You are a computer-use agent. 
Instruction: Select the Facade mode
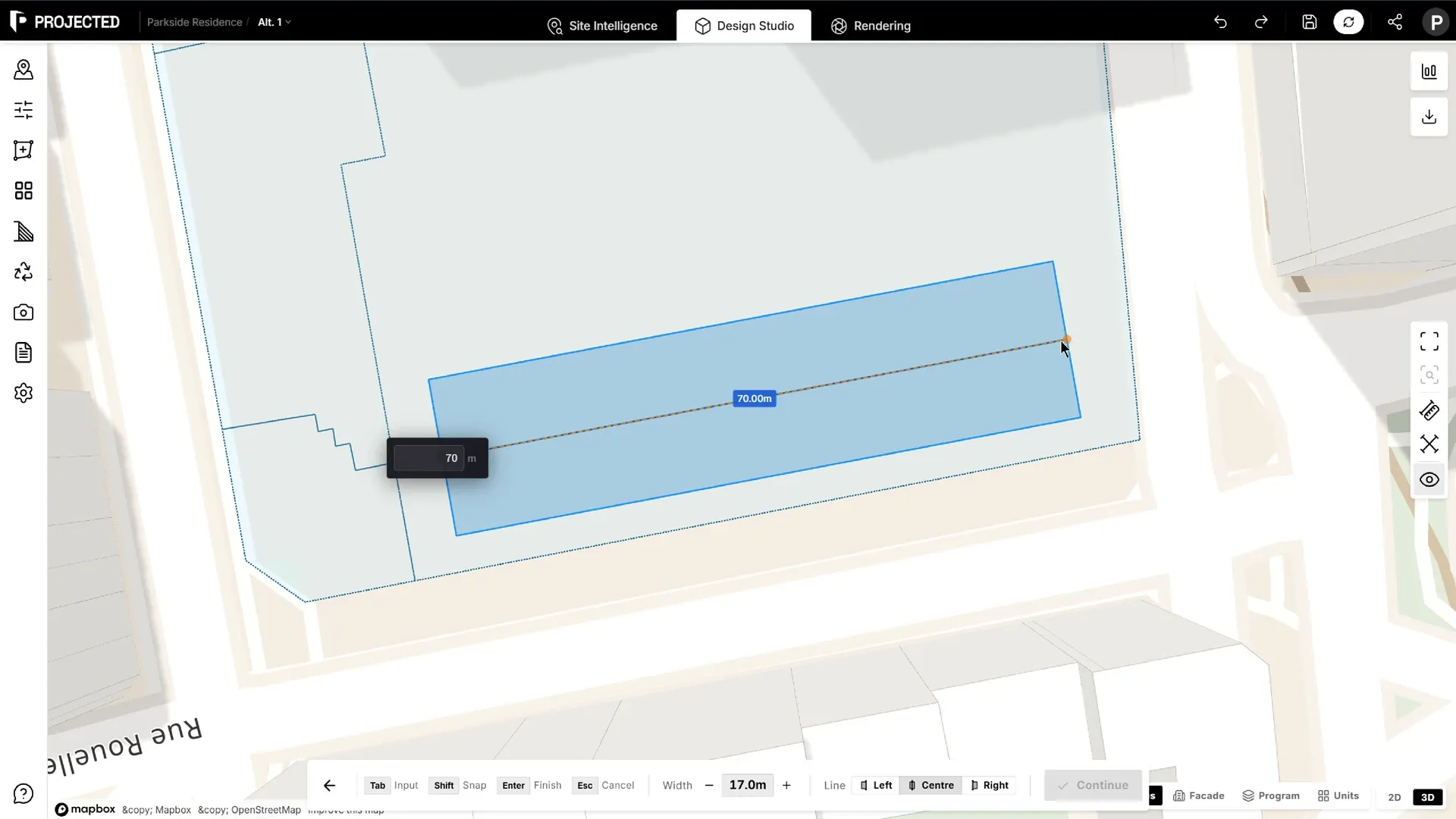point(1198,795)
